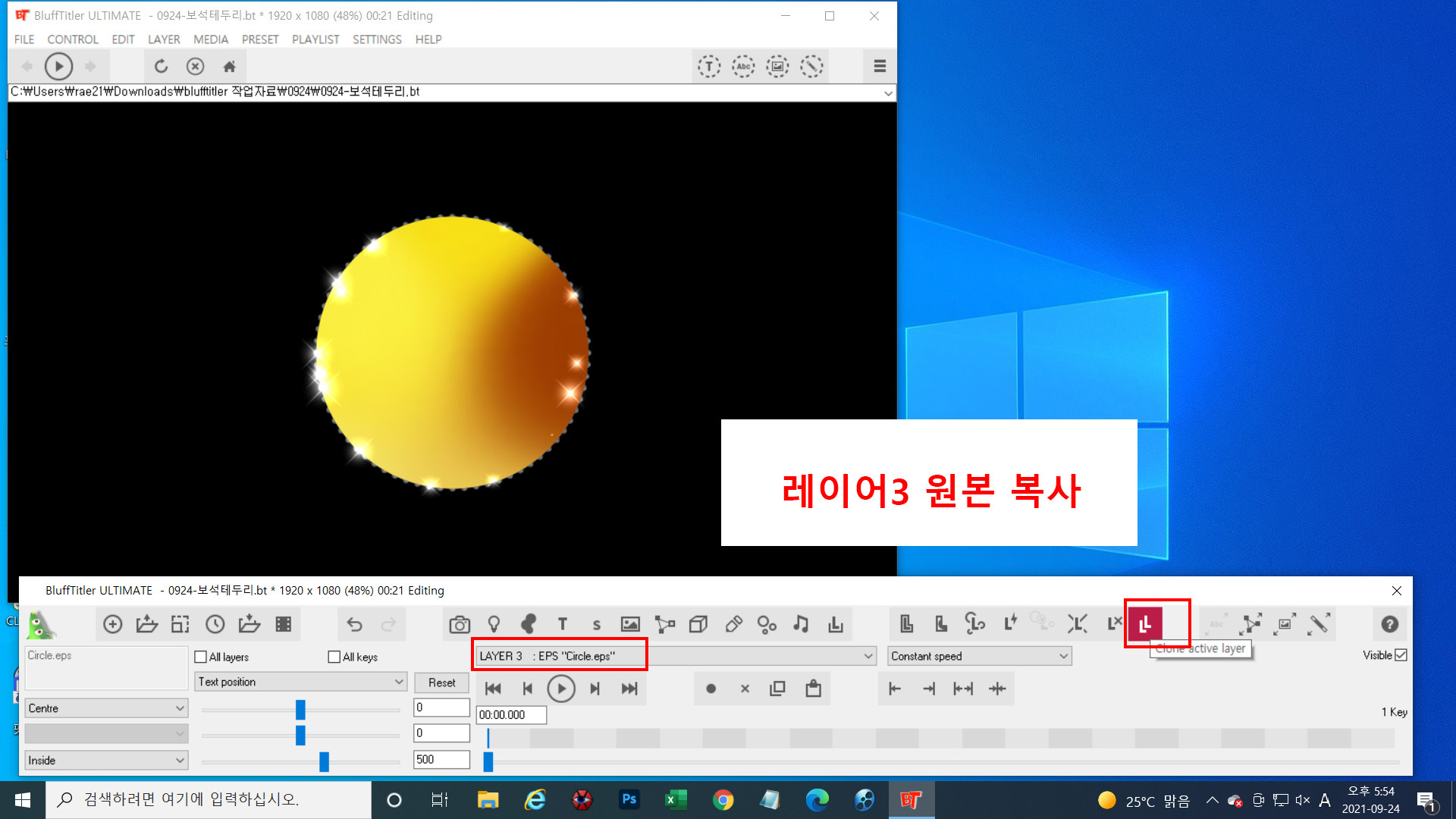The image size is (1456, 819).
Task: Add a camera layer
Action: (459, 624)
